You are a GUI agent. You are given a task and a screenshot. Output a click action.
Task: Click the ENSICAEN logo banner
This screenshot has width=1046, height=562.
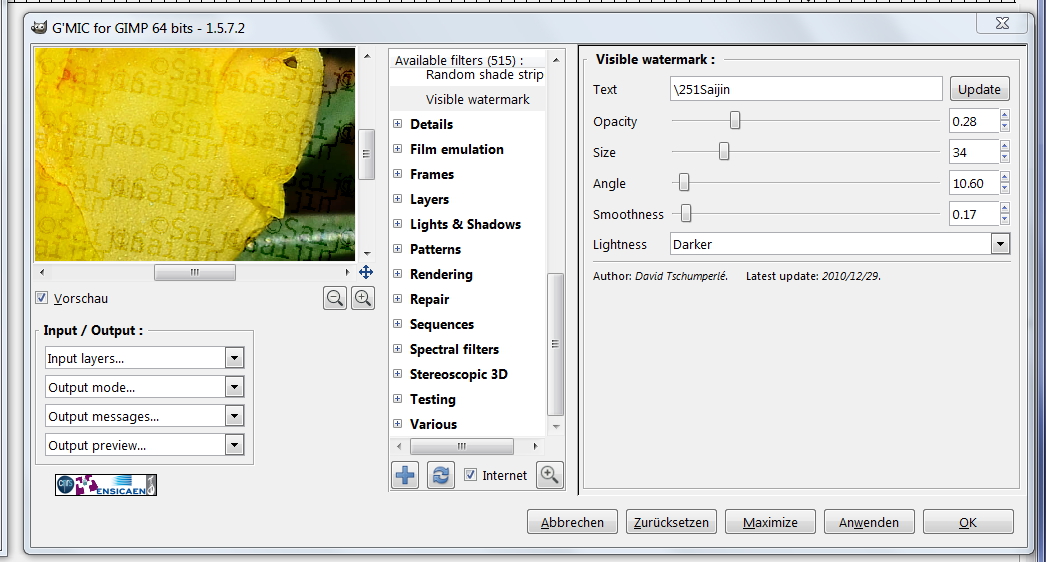tap(106, 485)
